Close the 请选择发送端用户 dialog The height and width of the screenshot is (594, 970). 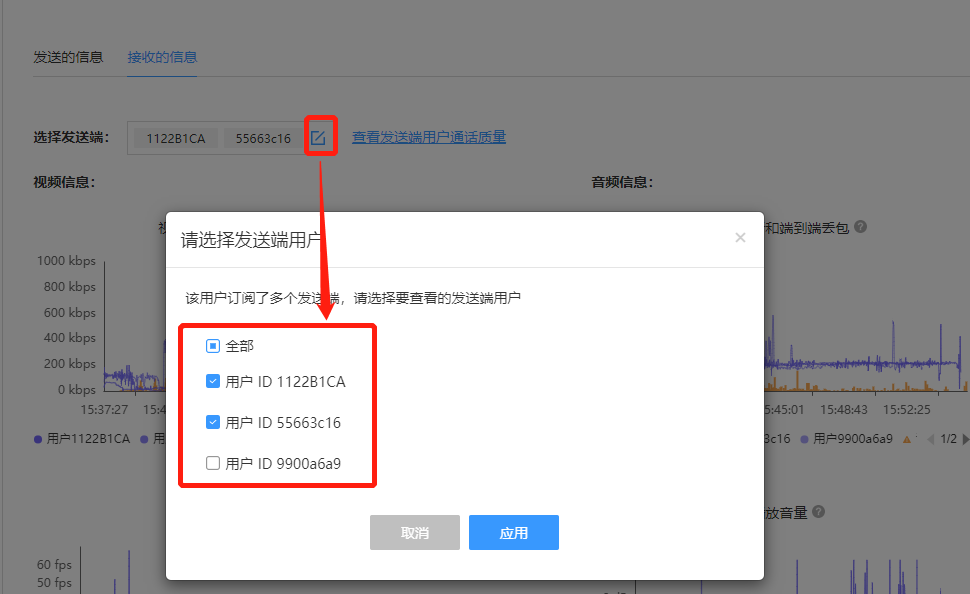pyautogui.click(x=740, y=238)
